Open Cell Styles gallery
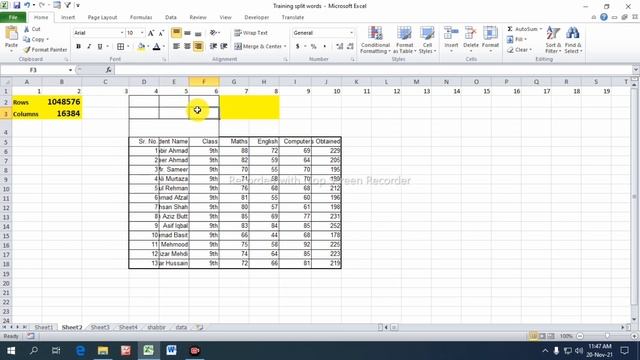The image size is (640, 360). coord(427,40)
